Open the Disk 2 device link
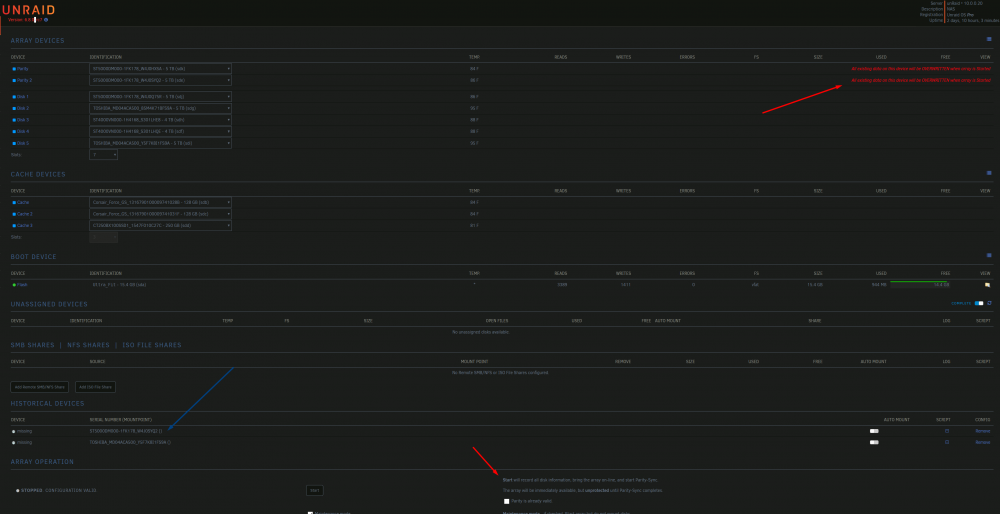Screen dimensions: 1000x514 [x=23, y=108]
